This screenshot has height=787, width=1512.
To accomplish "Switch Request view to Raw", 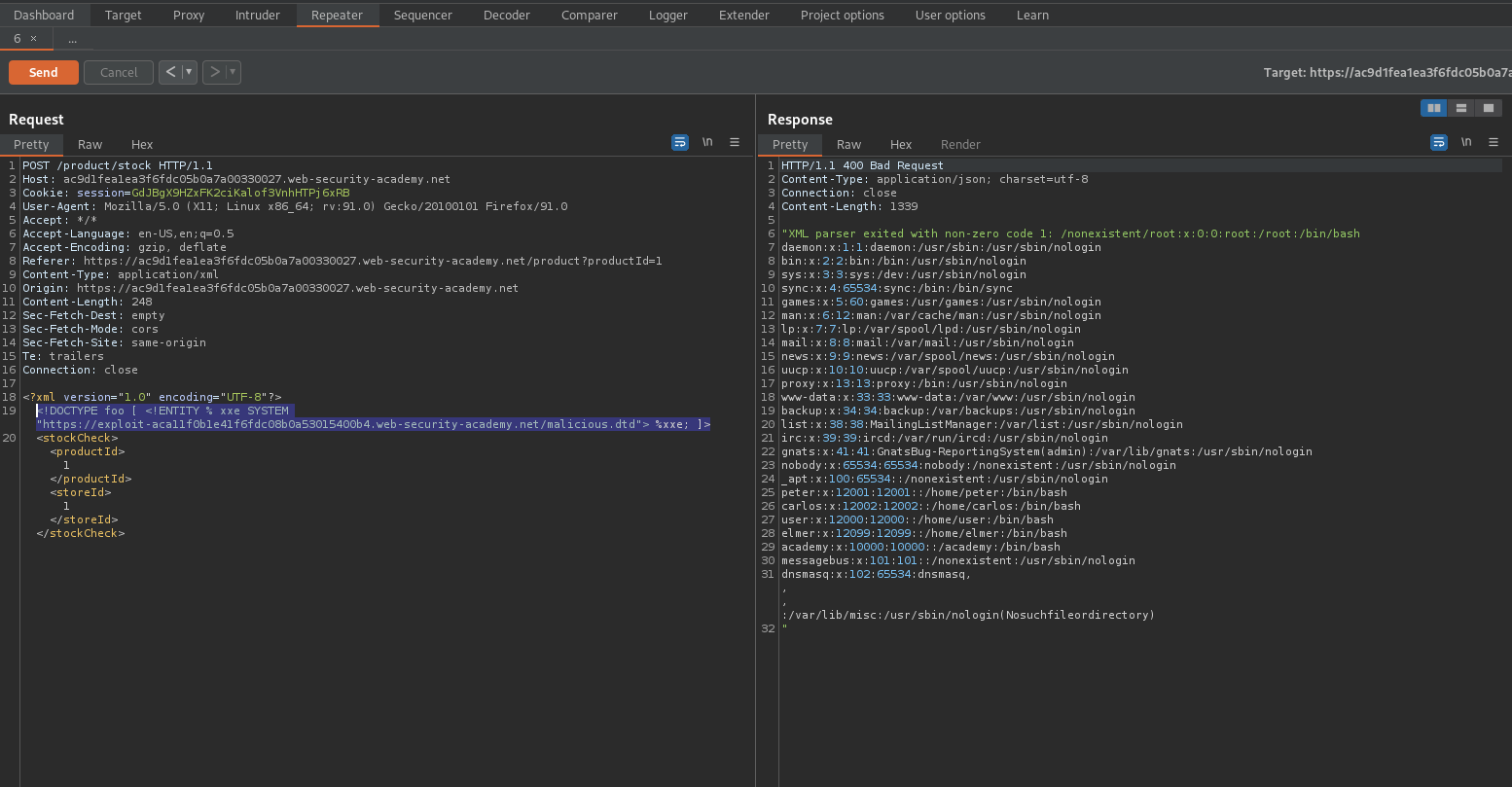I will pos(90,144).
